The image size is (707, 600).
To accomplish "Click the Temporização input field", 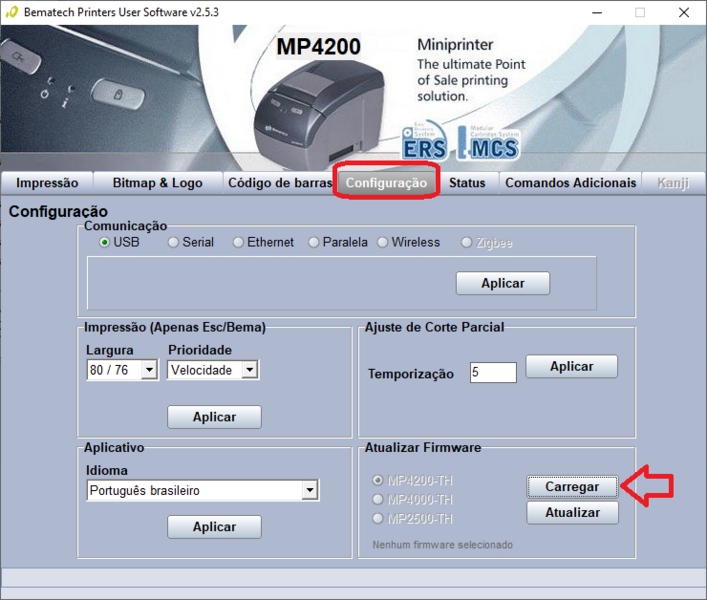I will tap(493, 372).
